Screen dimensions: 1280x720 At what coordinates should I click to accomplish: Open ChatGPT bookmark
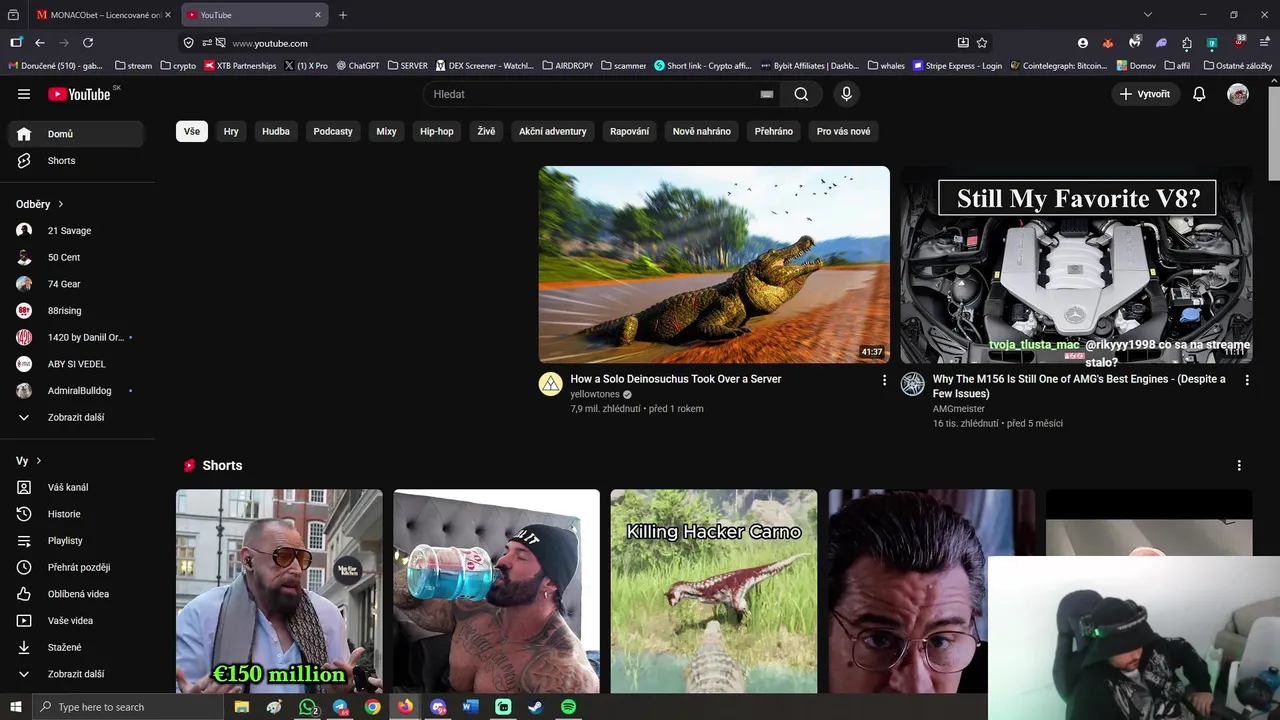(358, 66)
